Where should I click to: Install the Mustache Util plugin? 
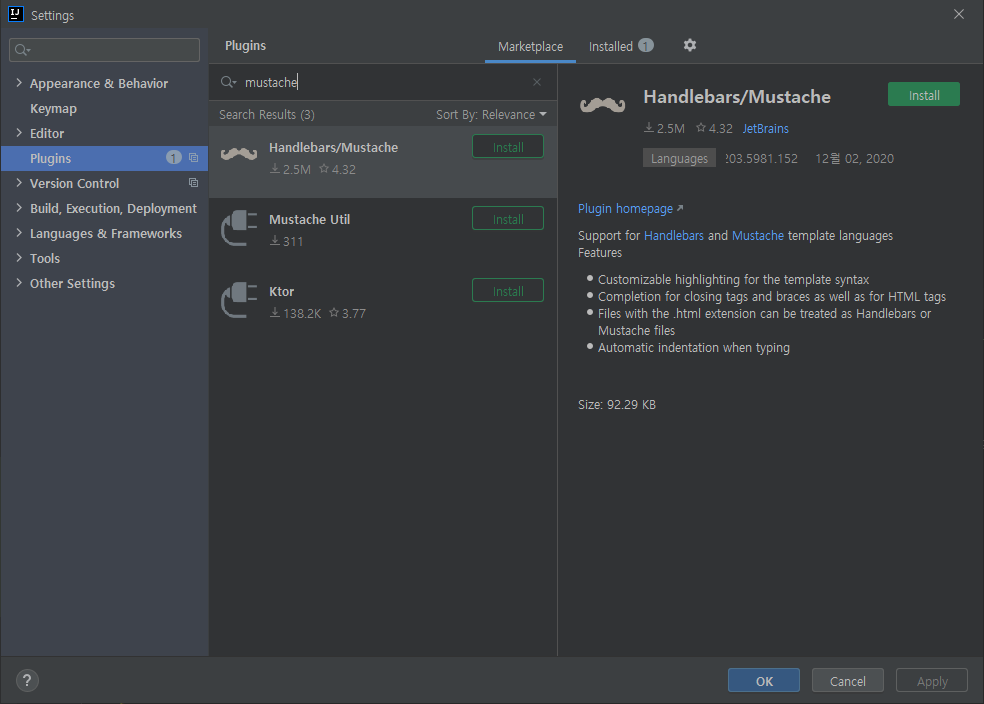pos(508,219)
